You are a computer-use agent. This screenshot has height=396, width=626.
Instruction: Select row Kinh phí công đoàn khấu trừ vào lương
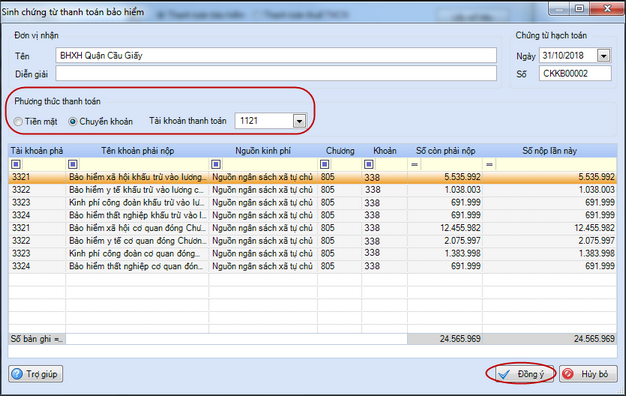(x=313, y=203)
